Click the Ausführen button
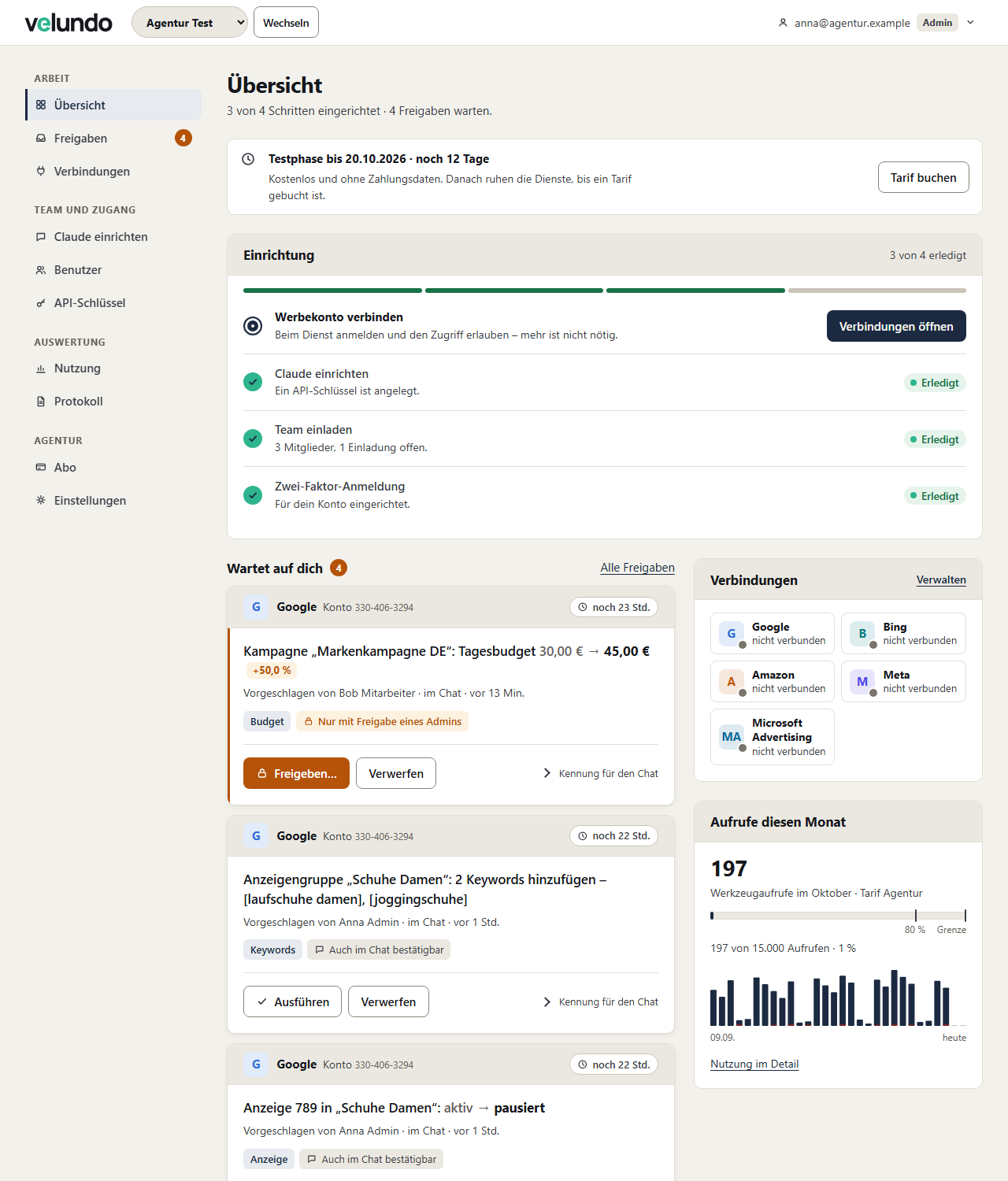 coord(292,1001)
